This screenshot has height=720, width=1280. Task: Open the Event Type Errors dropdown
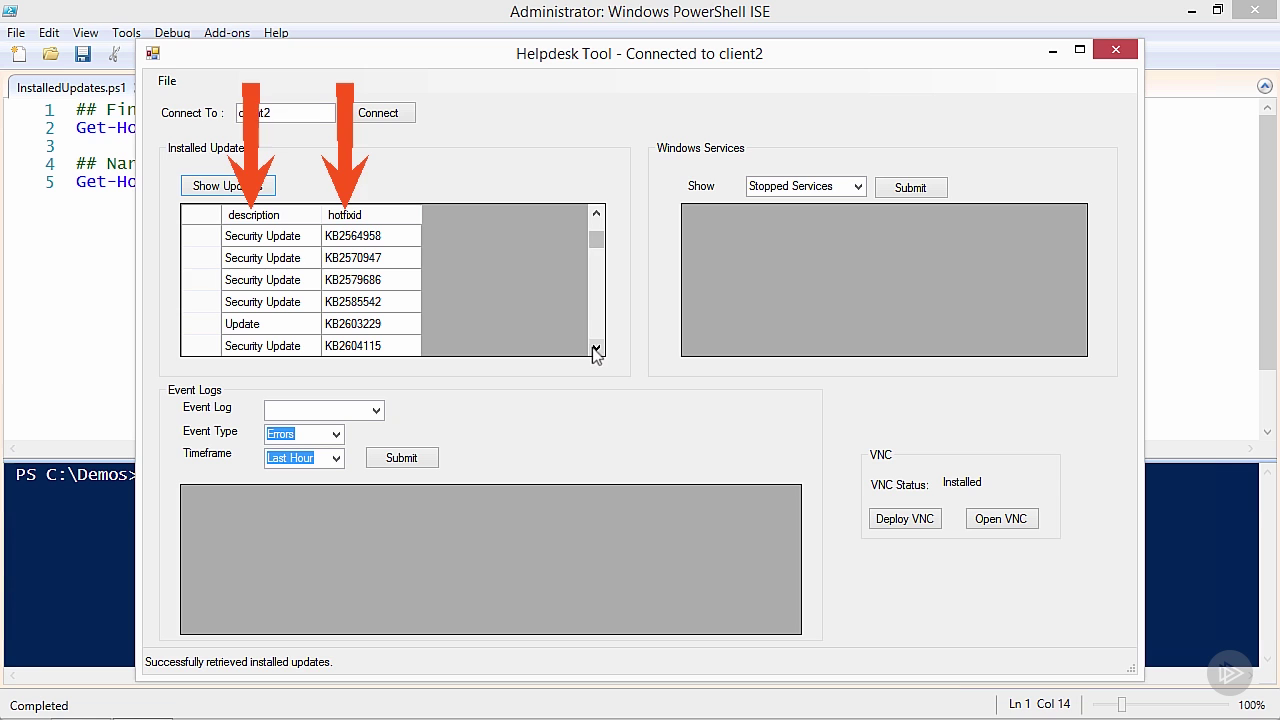tap(304, 434)
